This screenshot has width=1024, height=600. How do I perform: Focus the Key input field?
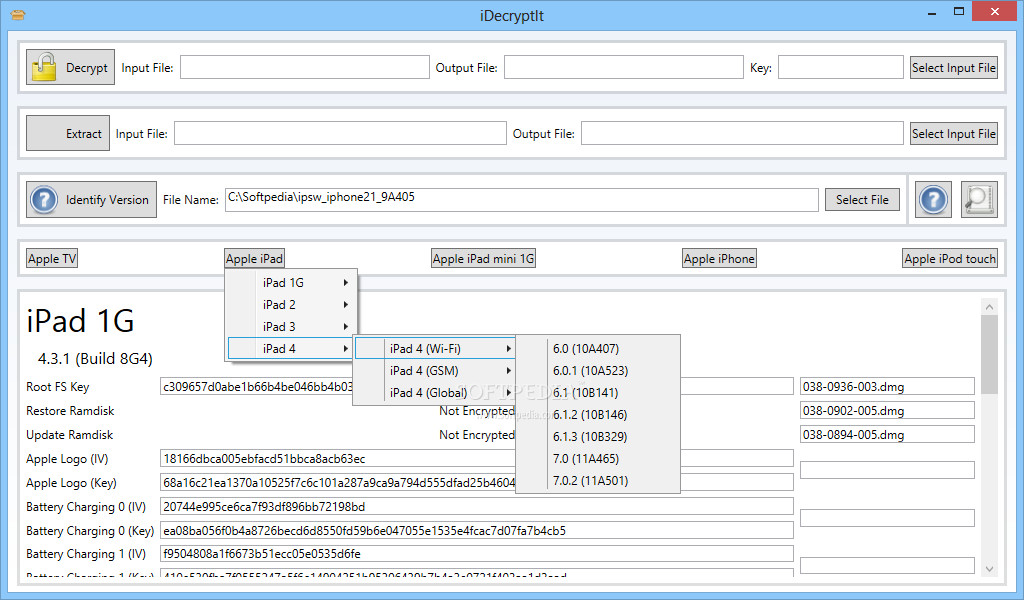(x=840, y=67)
